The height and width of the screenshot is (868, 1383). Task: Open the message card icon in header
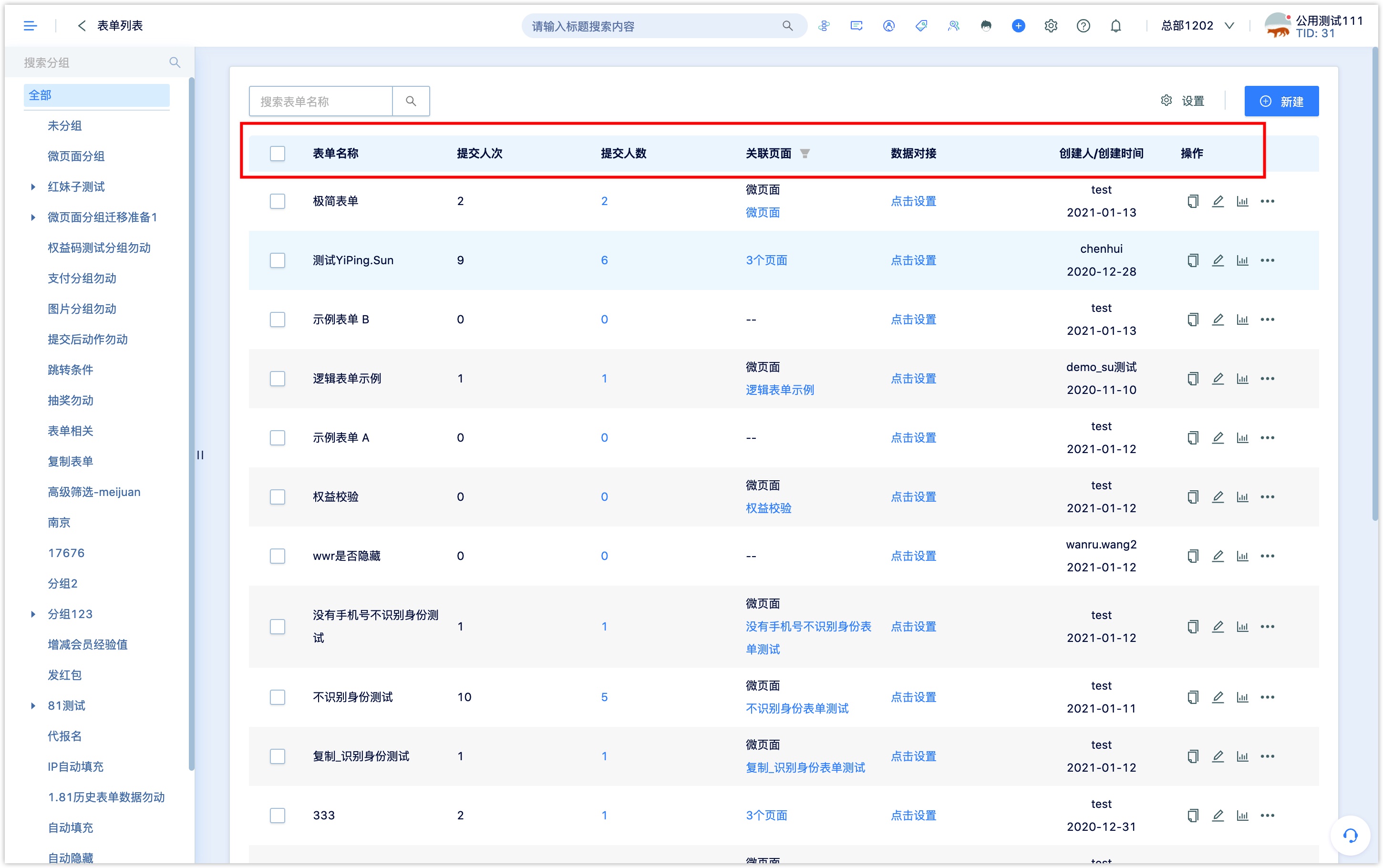[856, 26]
